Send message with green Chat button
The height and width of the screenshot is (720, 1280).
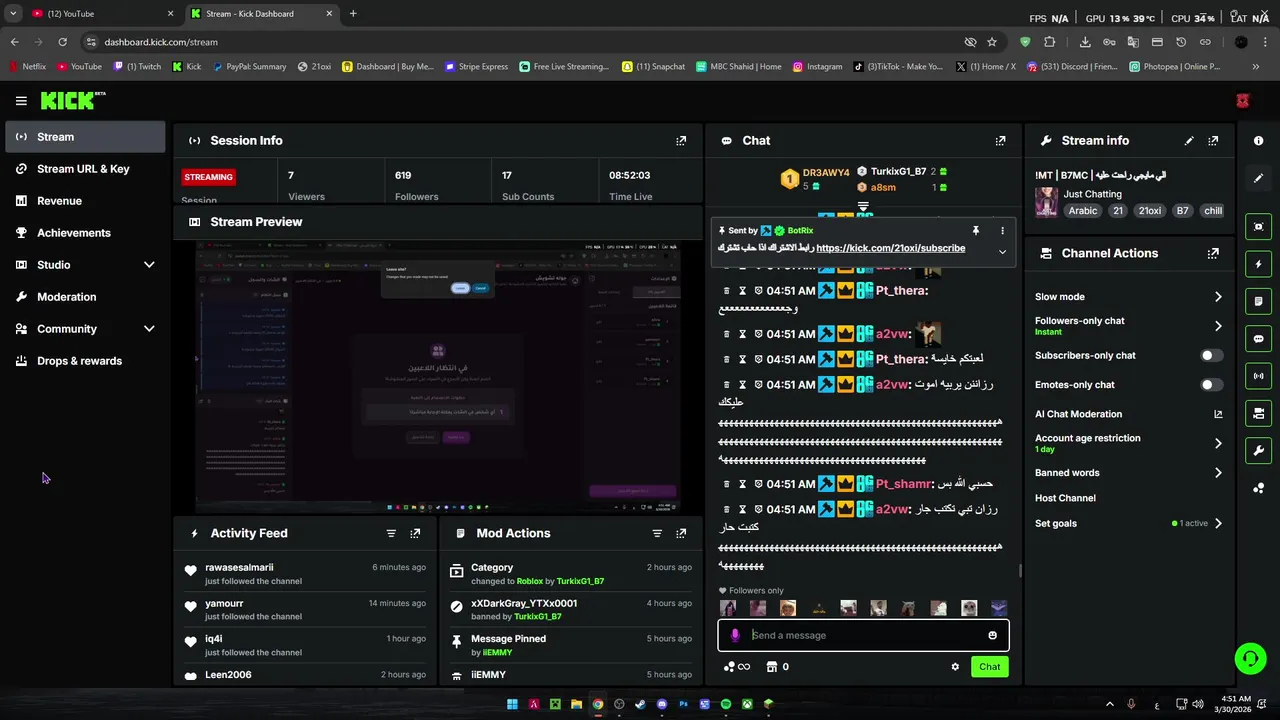click(x=989, y=667)
